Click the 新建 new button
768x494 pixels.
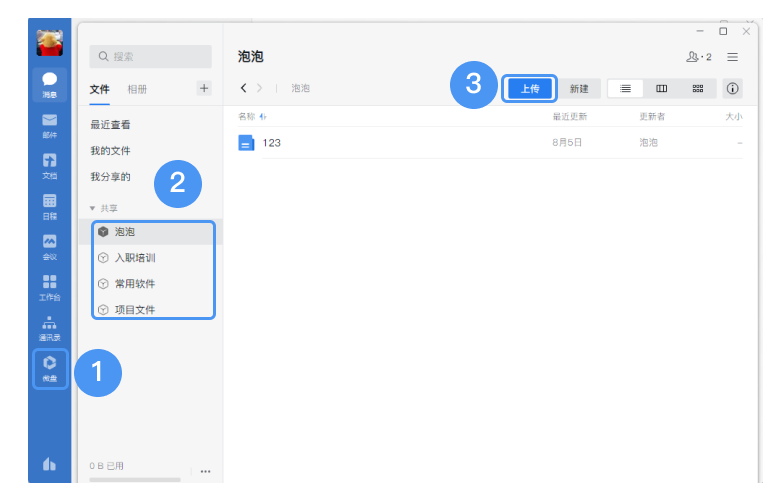pos(579,89)
